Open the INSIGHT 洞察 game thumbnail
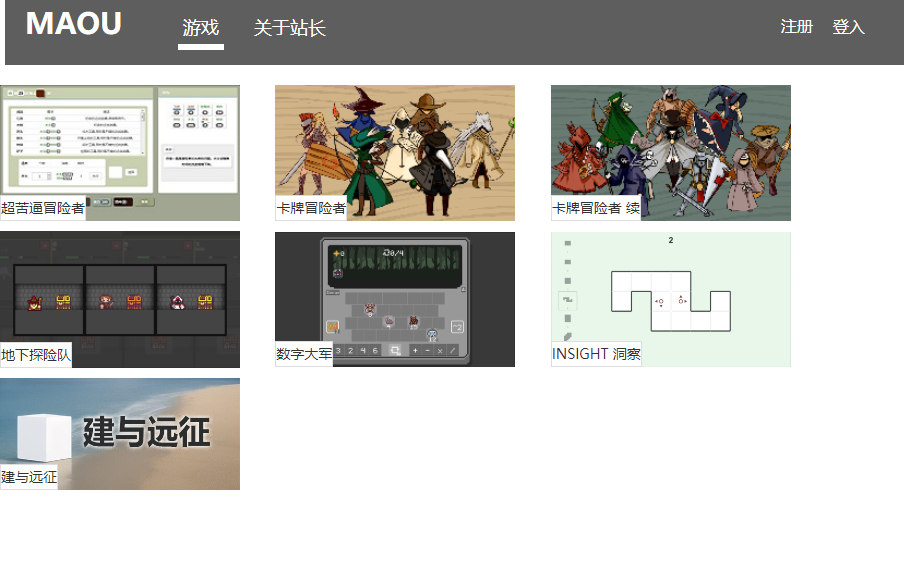Image resolution: width=904 pixels, height=572 pixels. click(x=671, y=299)
